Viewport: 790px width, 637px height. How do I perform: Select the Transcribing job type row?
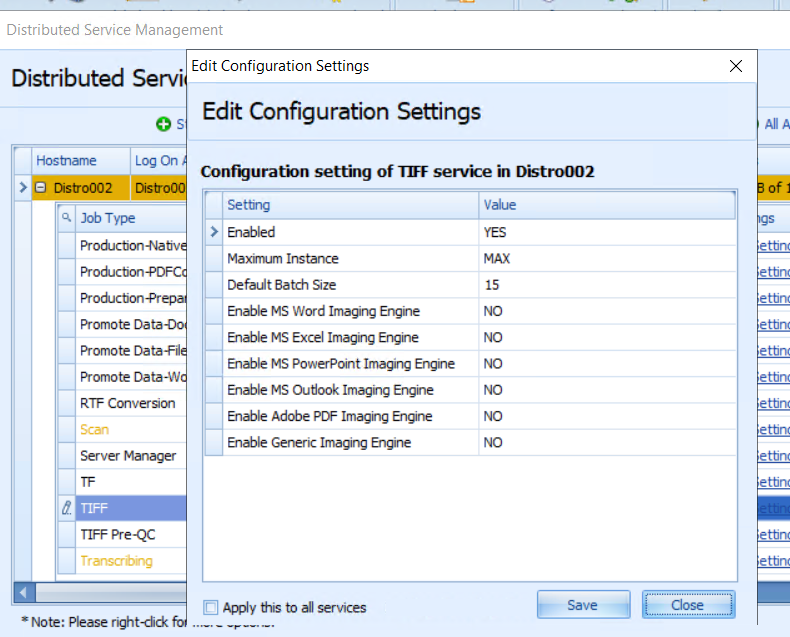coord(131,560)
